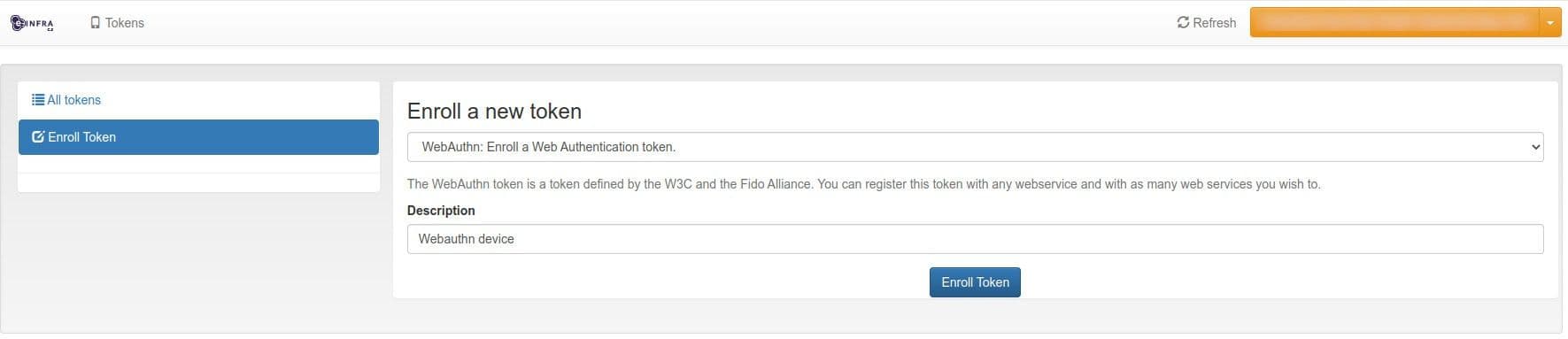Click the W3C and Fido Alliance sentence
Image resolution: width=1568 pixels, height=339 pixels.
(610, 184)
